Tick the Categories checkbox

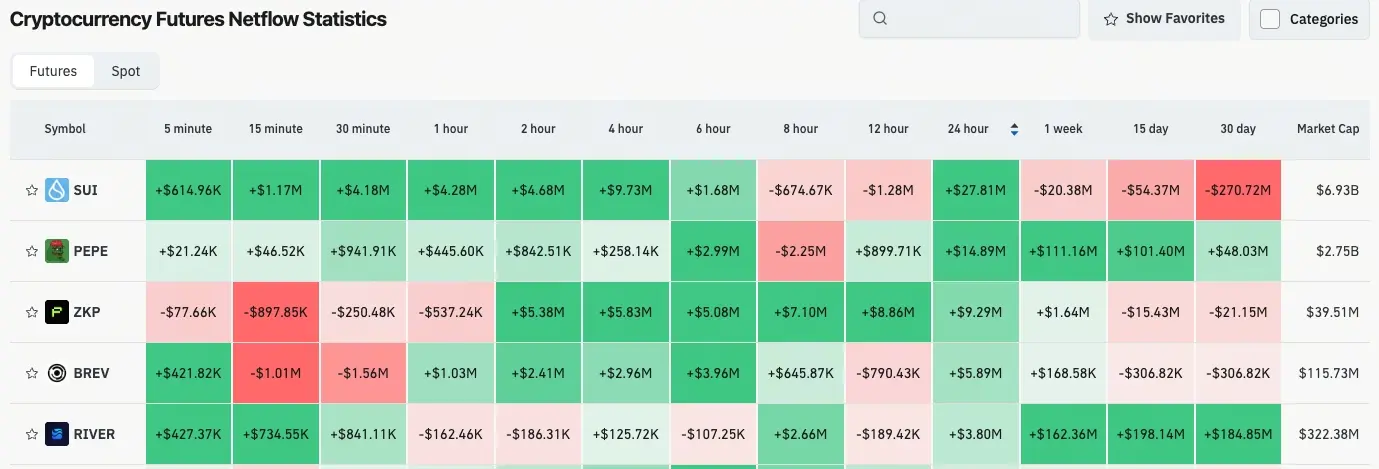(x=1270, y=19)
